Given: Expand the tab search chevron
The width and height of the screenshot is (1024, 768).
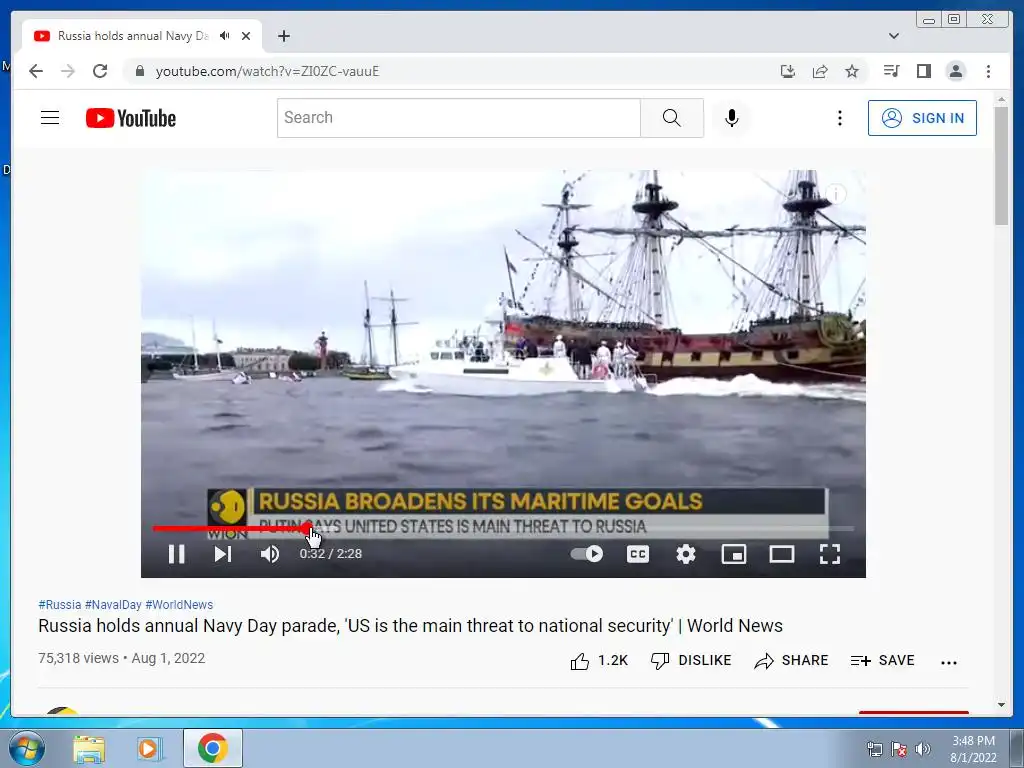Looking at the screenshot, I should [x=893, y=36].
